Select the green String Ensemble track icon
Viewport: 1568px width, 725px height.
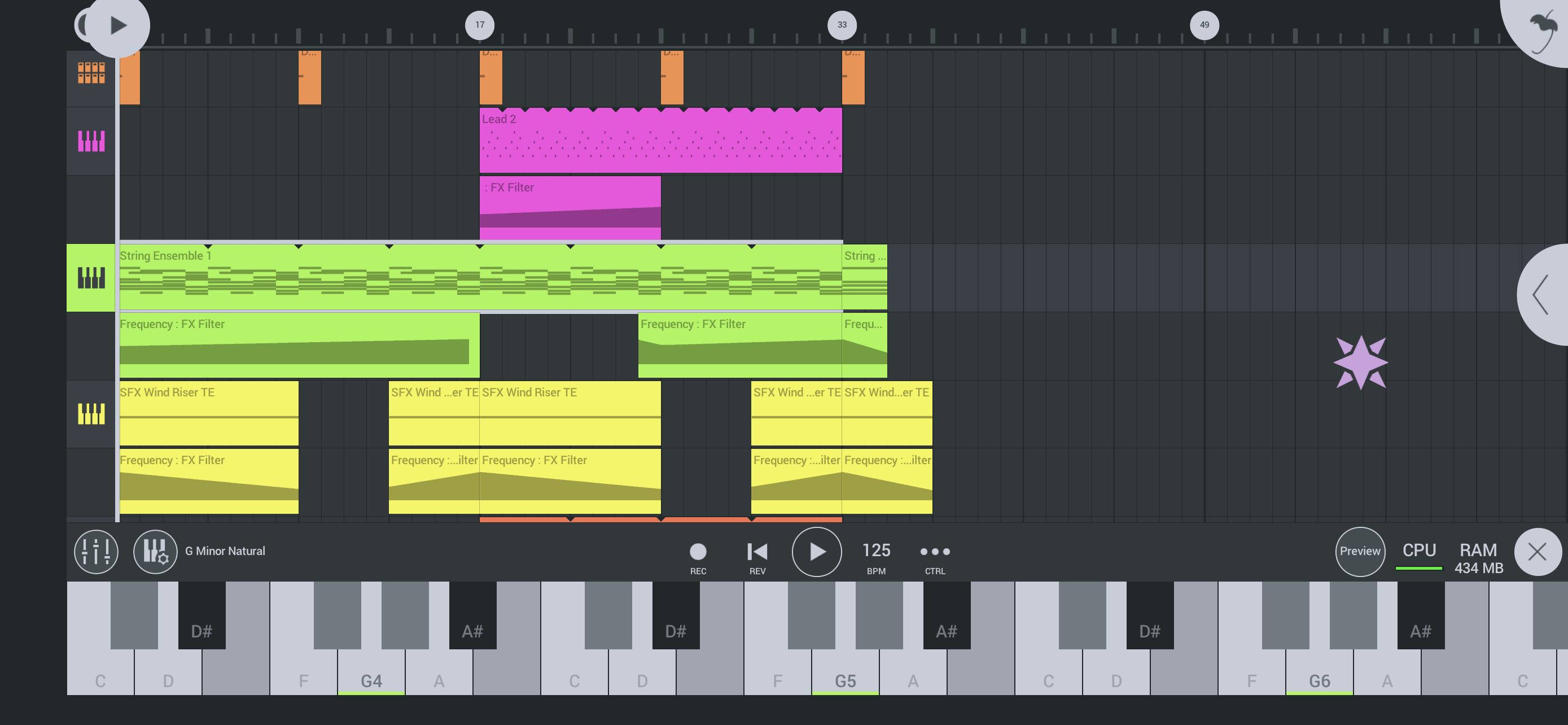[91, 278]
